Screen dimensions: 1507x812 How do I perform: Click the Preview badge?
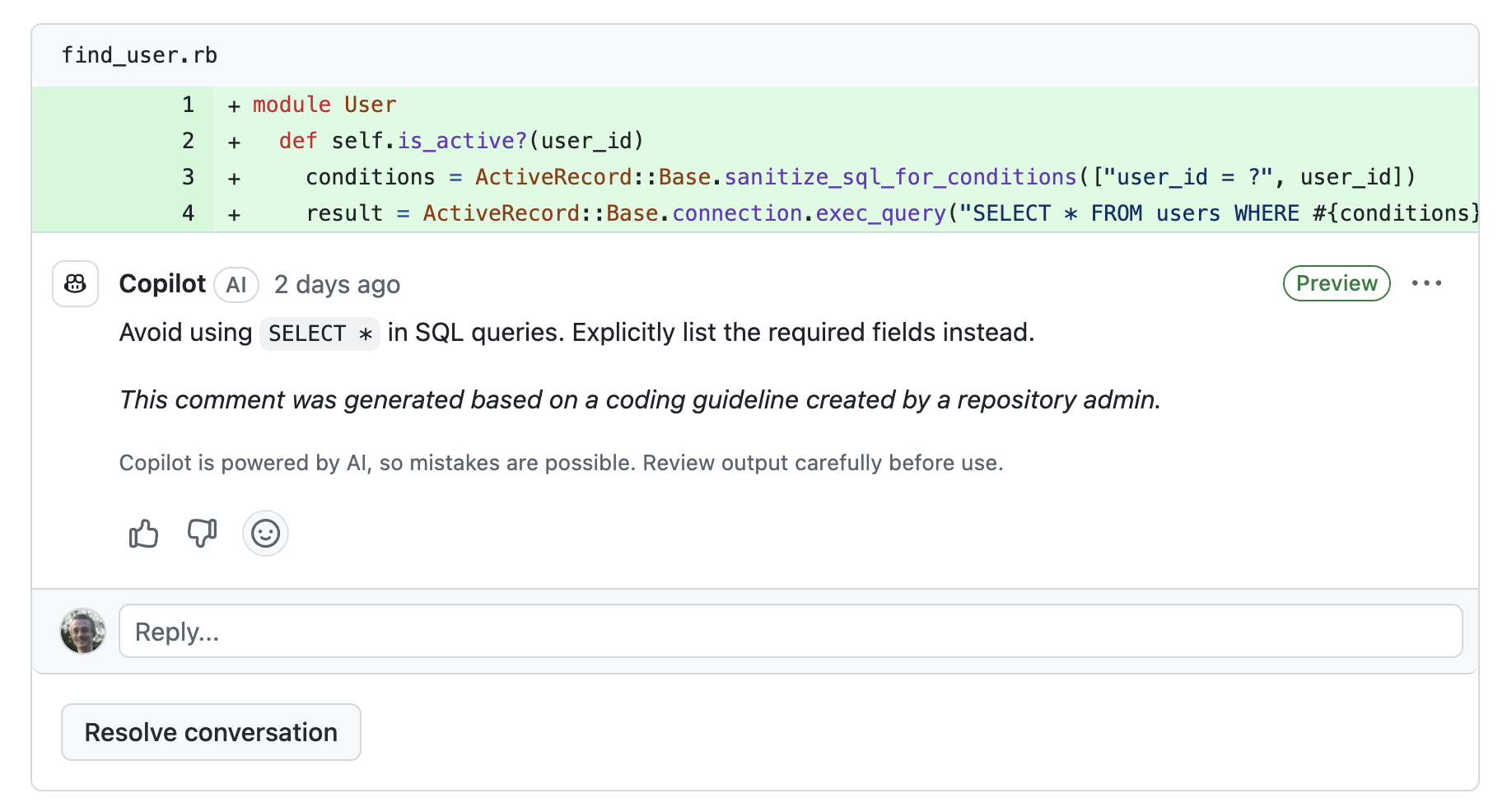click(1336, 283)
